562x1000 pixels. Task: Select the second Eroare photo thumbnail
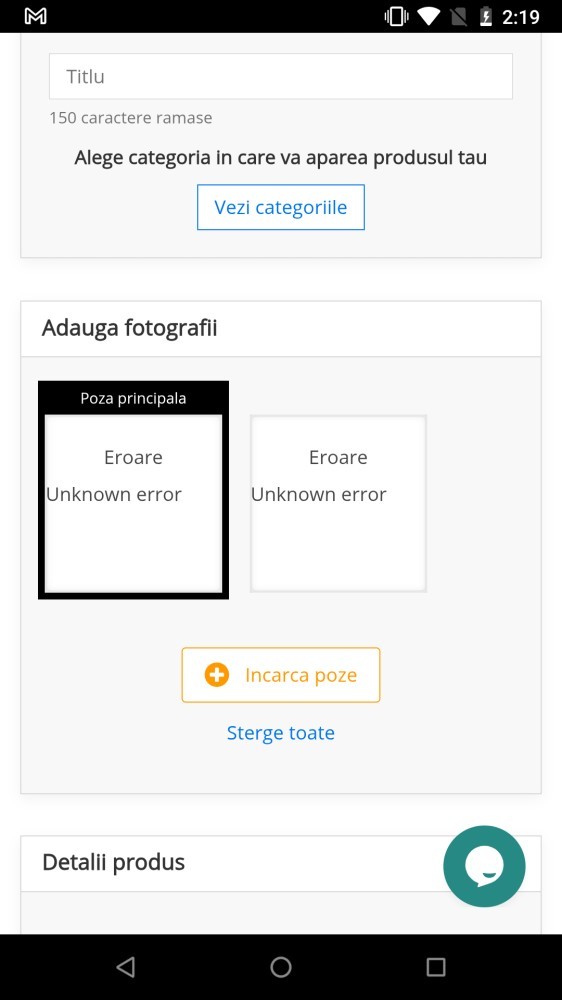pos(338,503)
